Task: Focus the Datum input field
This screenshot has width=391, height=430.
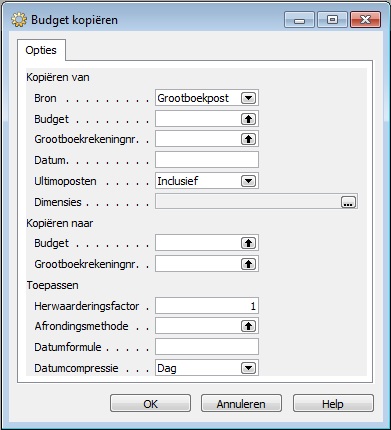Action: [207, 160]
